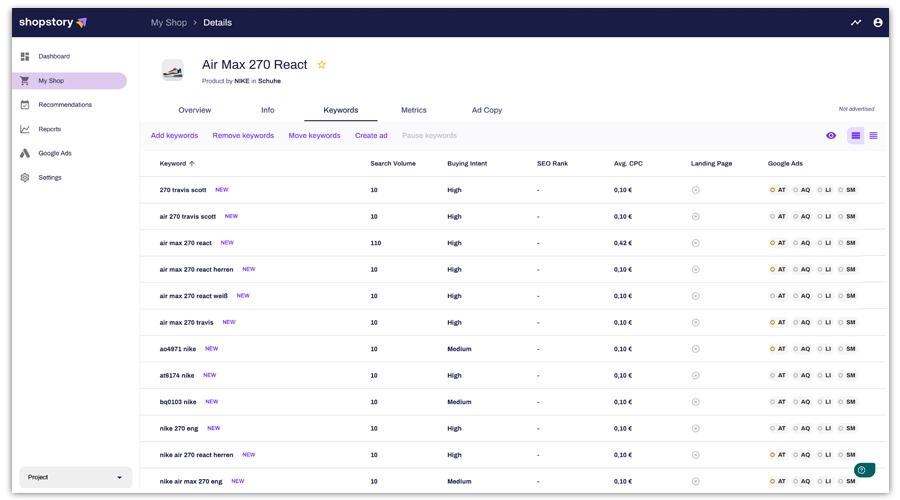Screen dimensions: 900x500
Task: Open the Google Ads logo icon
Action: (x=25, y=153)
